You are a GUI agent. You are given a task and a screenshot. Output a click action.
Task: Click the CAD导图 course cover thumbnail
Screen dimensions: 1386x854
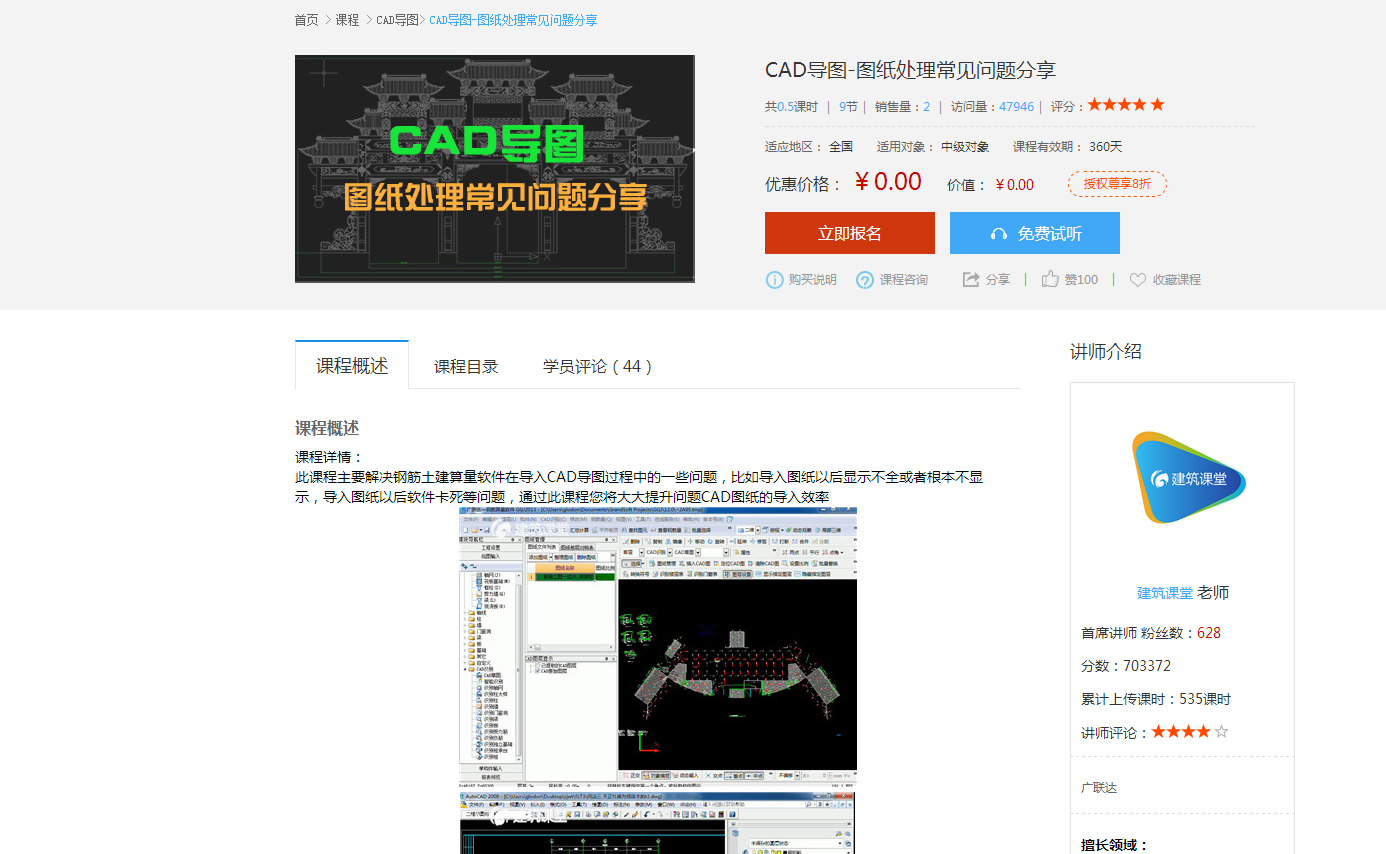[494, 168]
